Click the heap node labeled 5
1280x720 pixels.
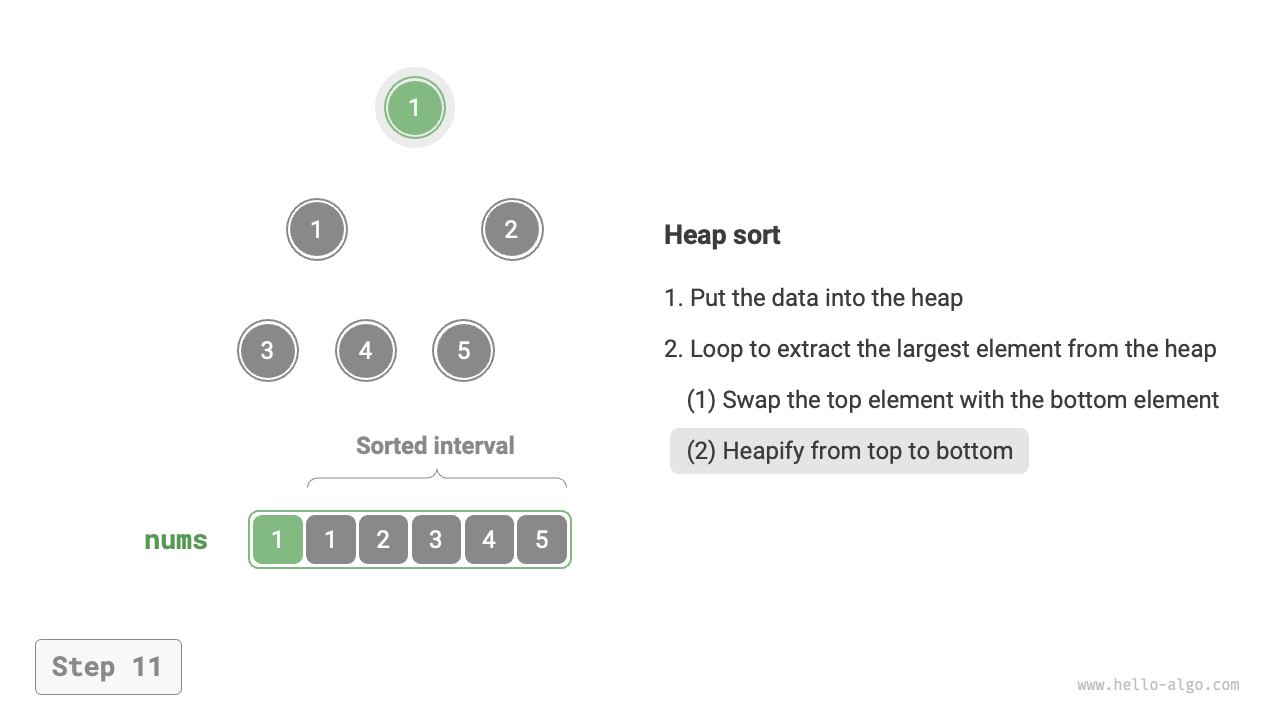pyautogui.click(x=463, y=351)
